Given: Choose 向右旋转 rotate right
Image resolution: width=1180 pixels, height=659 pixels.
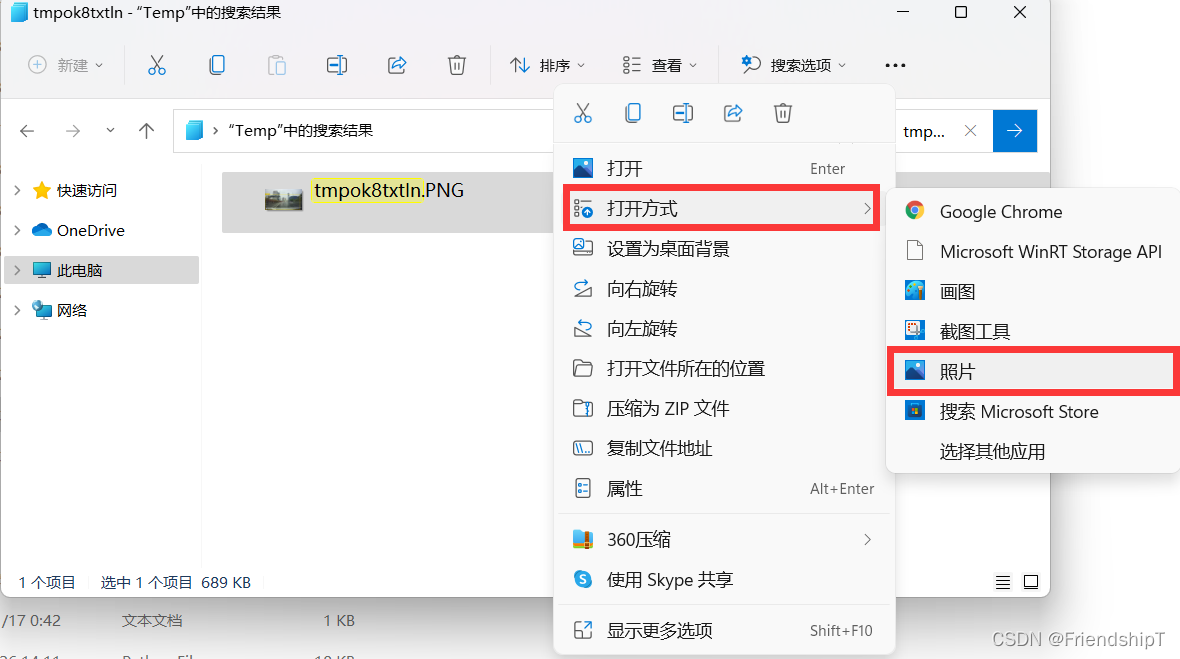Looking at the screenshot, I should [x=723, y=289].
